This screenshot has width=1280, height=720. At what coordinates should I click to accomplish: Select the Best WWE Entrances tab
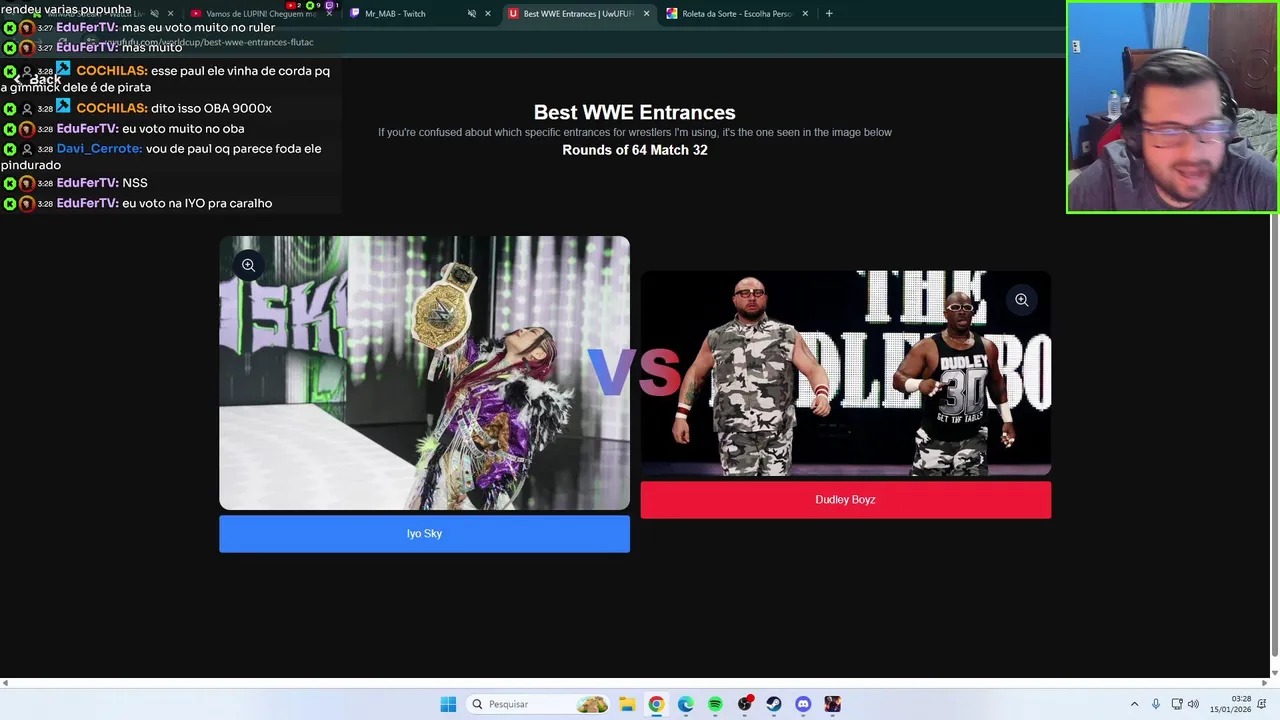click(x=578, y=14)
